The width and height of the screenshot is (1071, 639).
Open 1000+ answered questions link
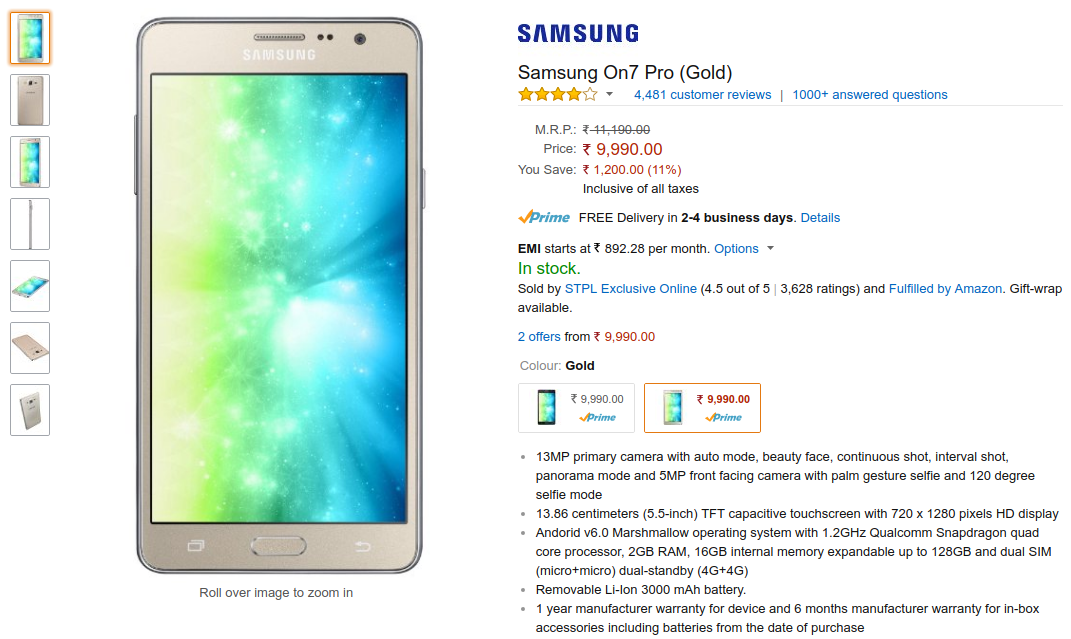coord(870,95)
